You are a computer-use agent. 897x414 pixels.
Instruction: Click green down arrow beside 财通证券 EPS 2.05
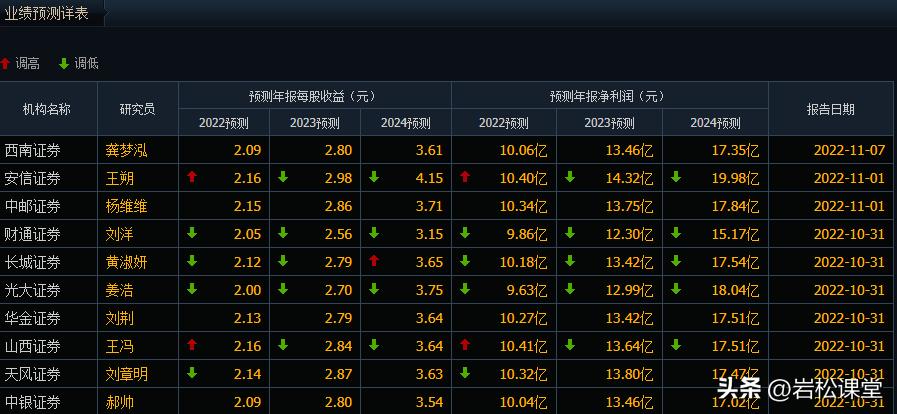[x=192, y=233]
